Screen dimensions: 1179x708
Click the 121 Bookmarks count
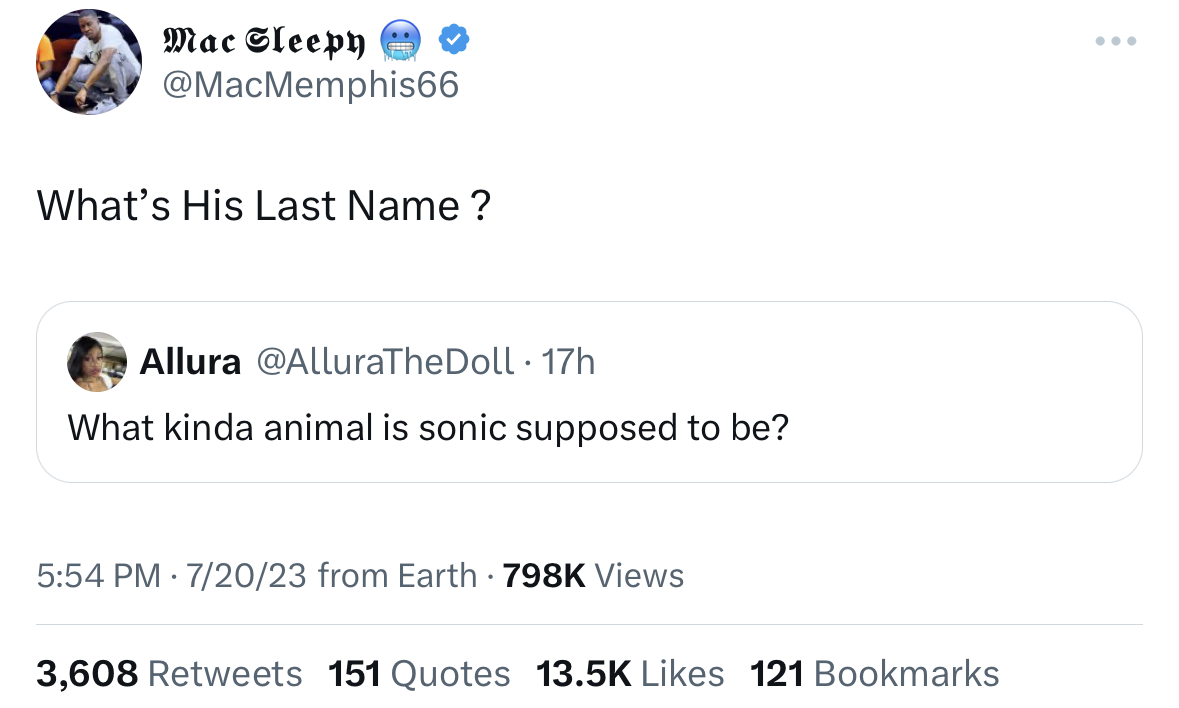[x=875, y=673]
